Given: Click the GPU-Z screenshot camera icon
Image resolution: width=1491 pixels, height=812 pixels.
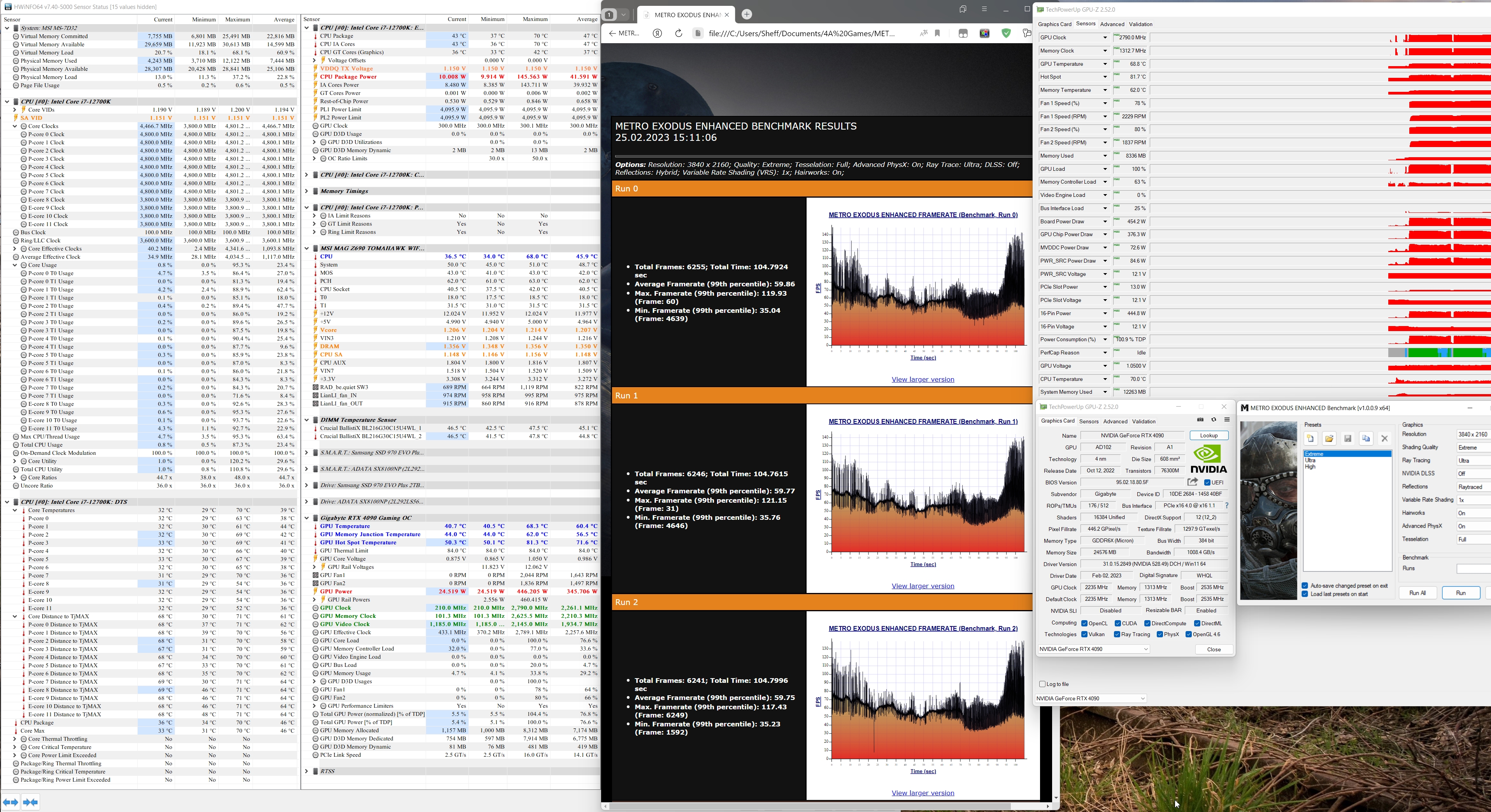Looking at the screenshot, I should (x=1200, y=419).
